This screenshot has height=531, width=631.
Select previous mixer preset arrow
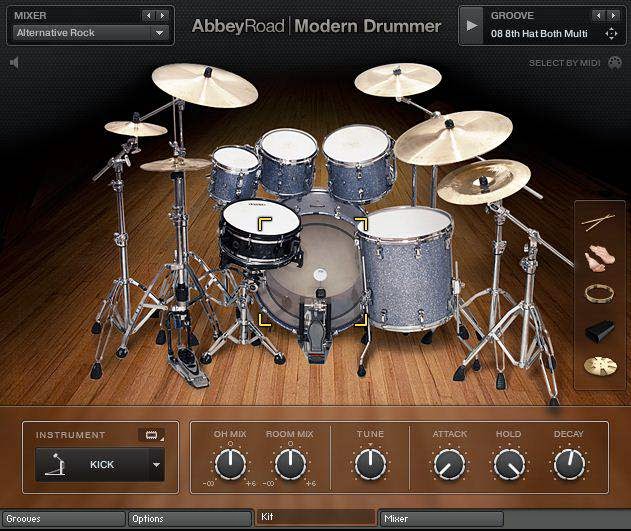[x=148, y=15]
